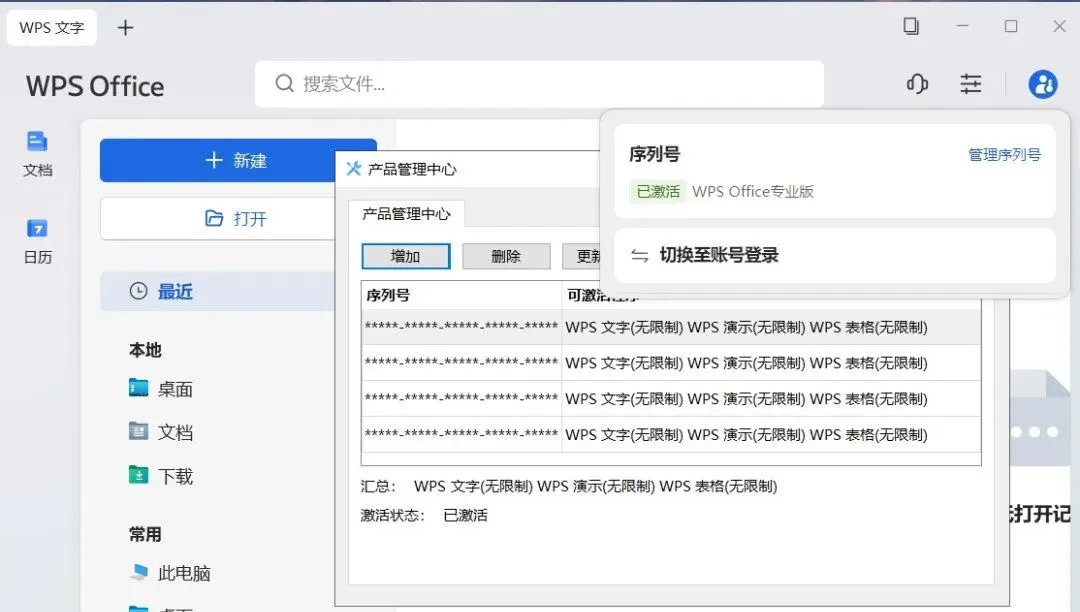This screenshot has width=1080, height=612.
Task: Click the 增加 button
Action: [406, 256]
